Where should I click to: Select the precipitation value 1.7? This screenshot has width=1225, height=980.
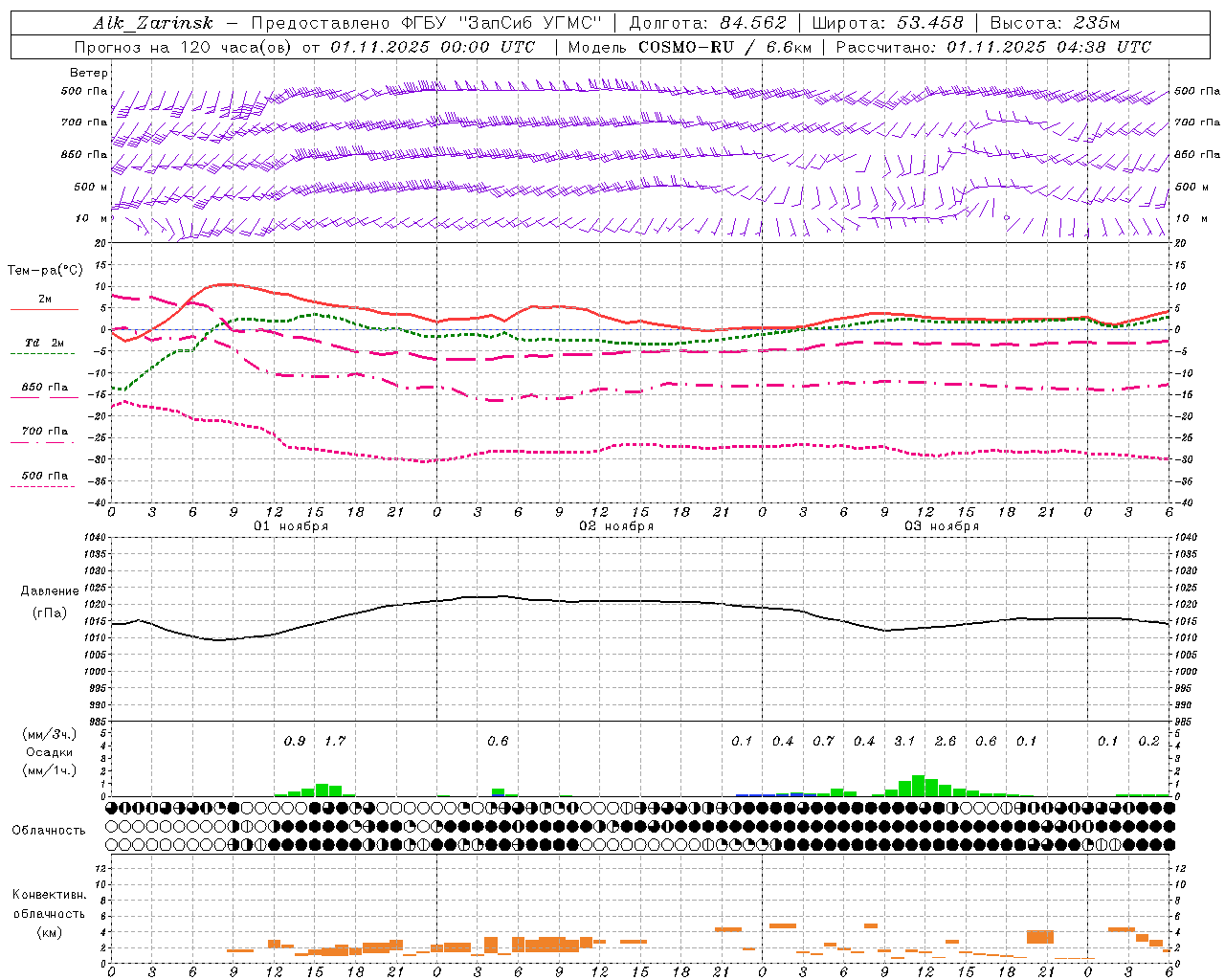pyautogui.click(x=335, y=741)
